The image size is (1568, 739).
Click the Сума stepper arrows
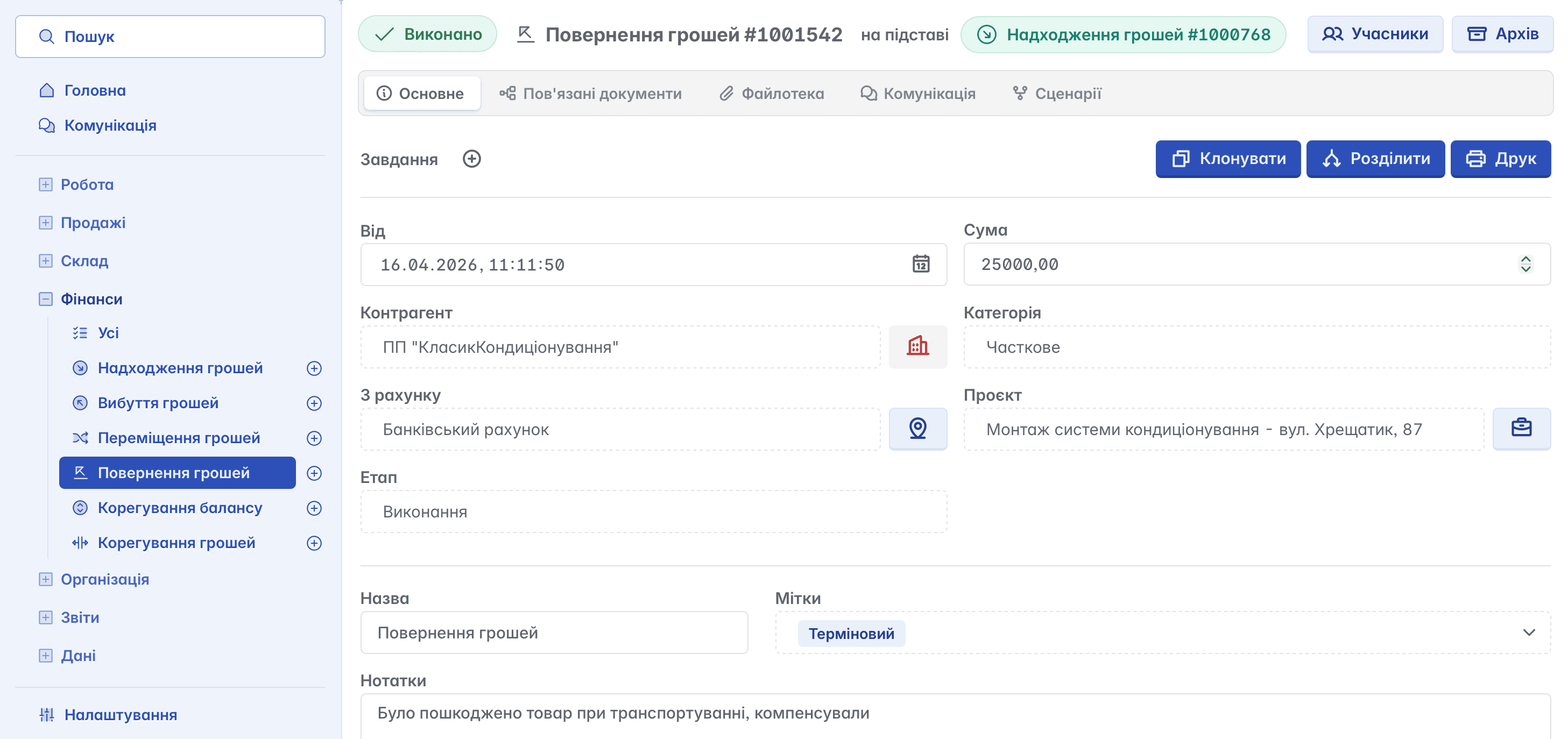[1525, 264]
